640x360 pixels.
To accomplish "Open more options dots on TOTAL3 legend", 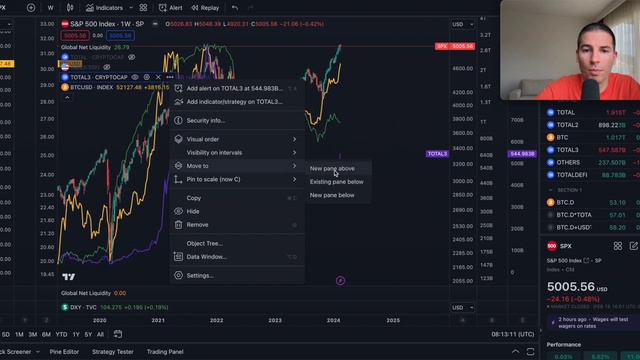I will (170, 77).
